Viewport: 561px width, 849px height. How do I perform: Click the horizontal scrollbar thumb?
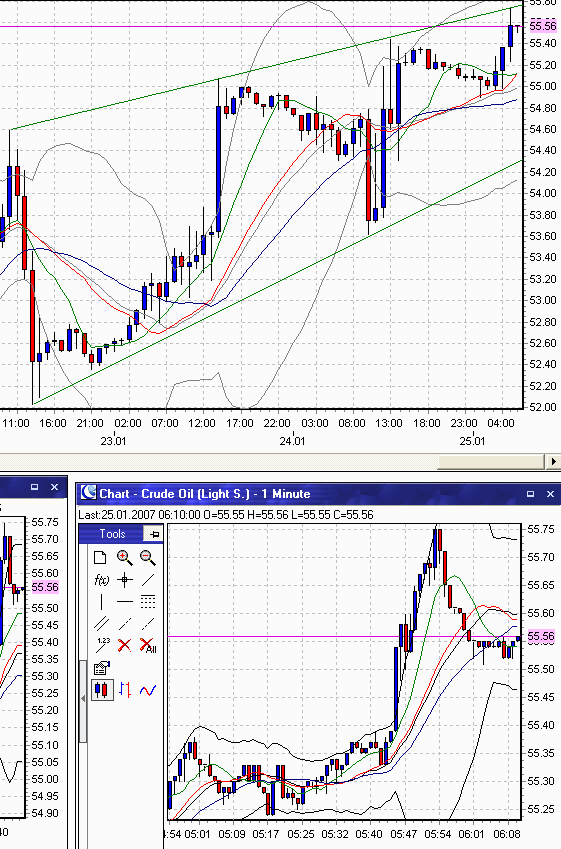coord(491,461)
